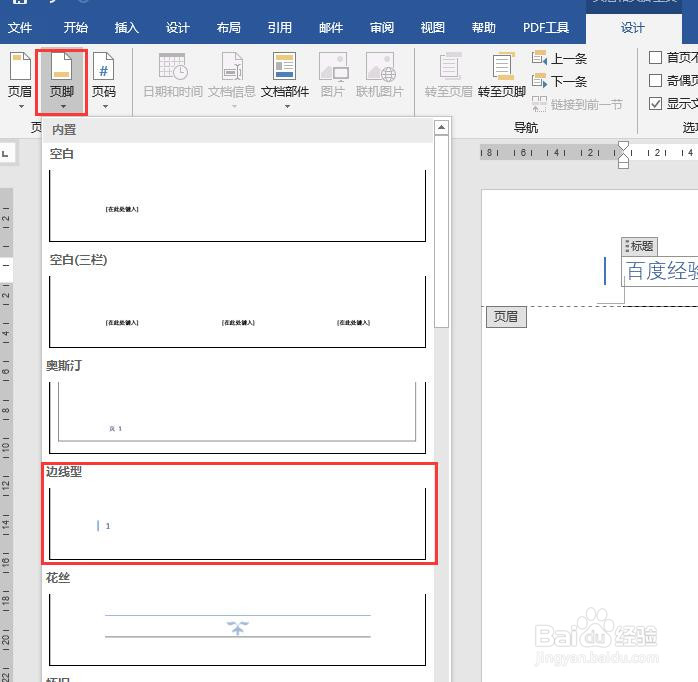Screen dimensions: 698x682
Task: Open the document 设计 tab next to 插入
Action: point(178,28)
